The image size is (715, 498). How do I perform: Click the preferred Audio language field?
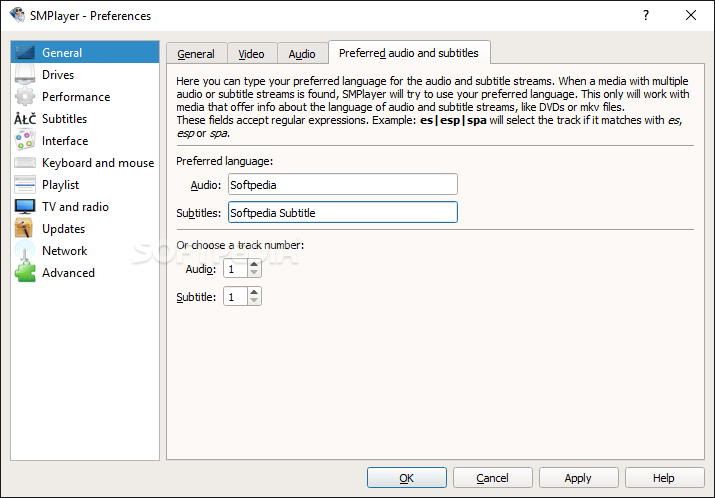pyautogui.click(x=343, y=184)
